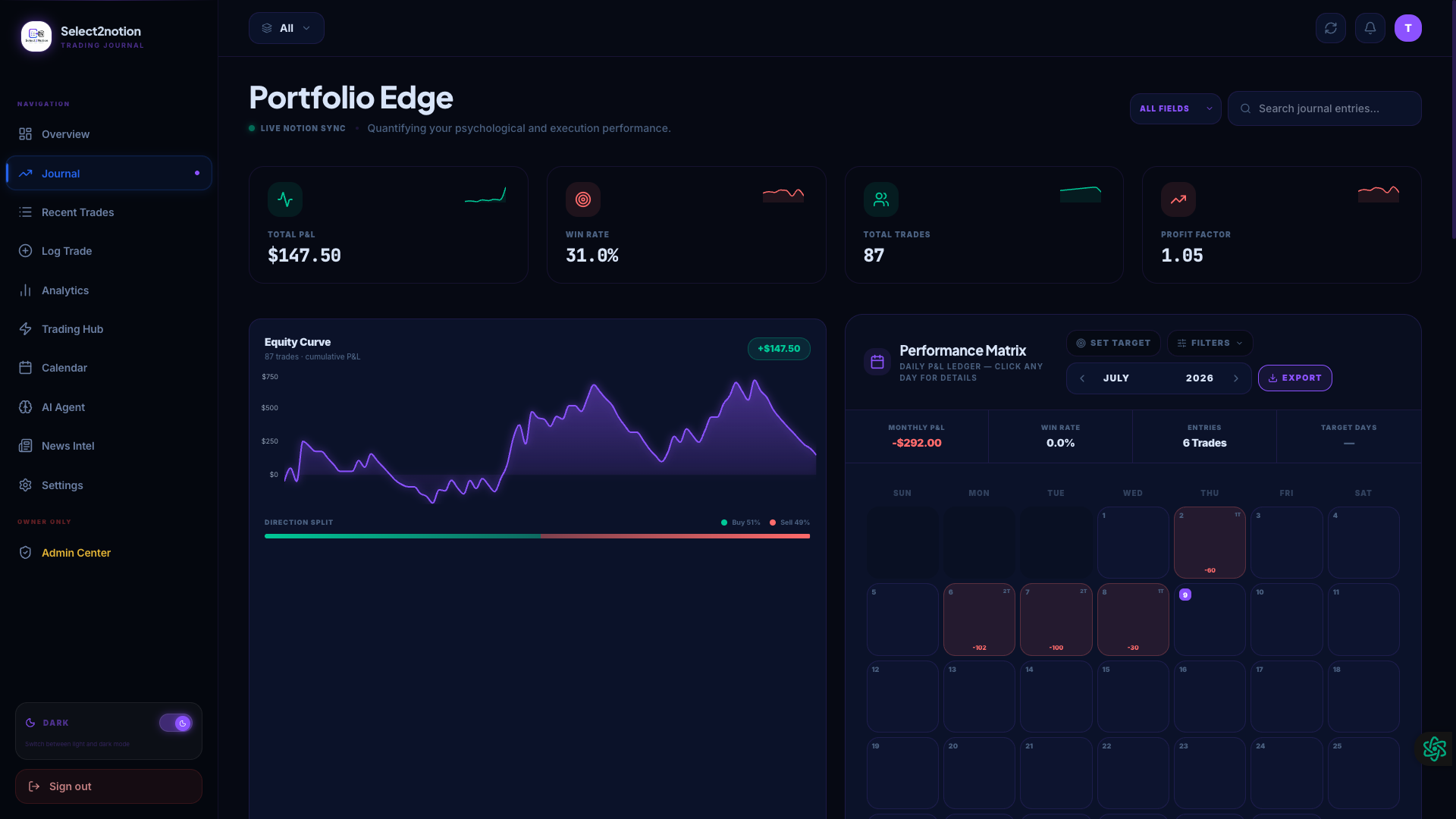Open July 6 day cell showing -102
The image size is (1456, 819).
(979, 620)
